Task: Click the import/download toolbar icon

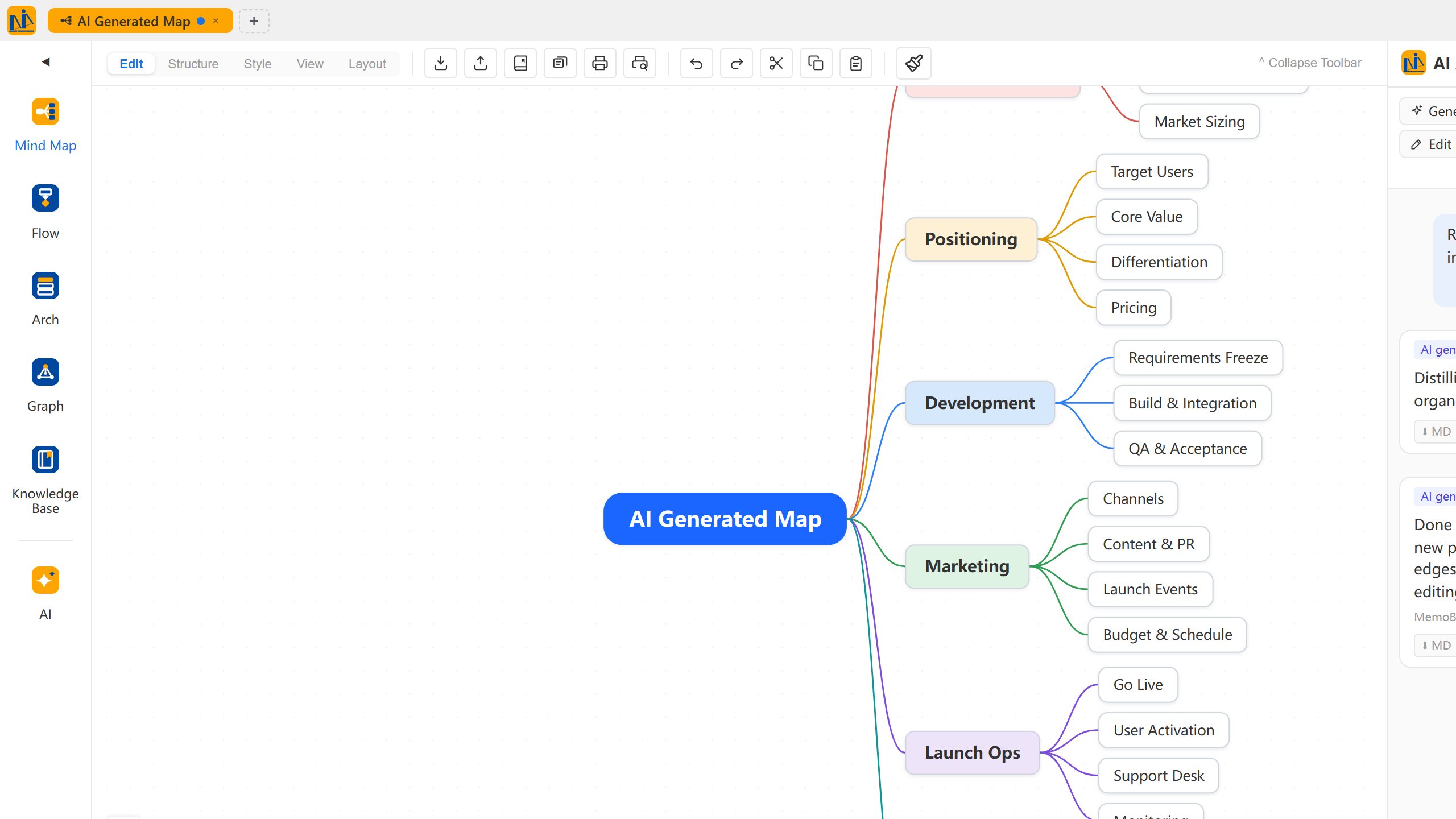Action: tap(441, 63)
